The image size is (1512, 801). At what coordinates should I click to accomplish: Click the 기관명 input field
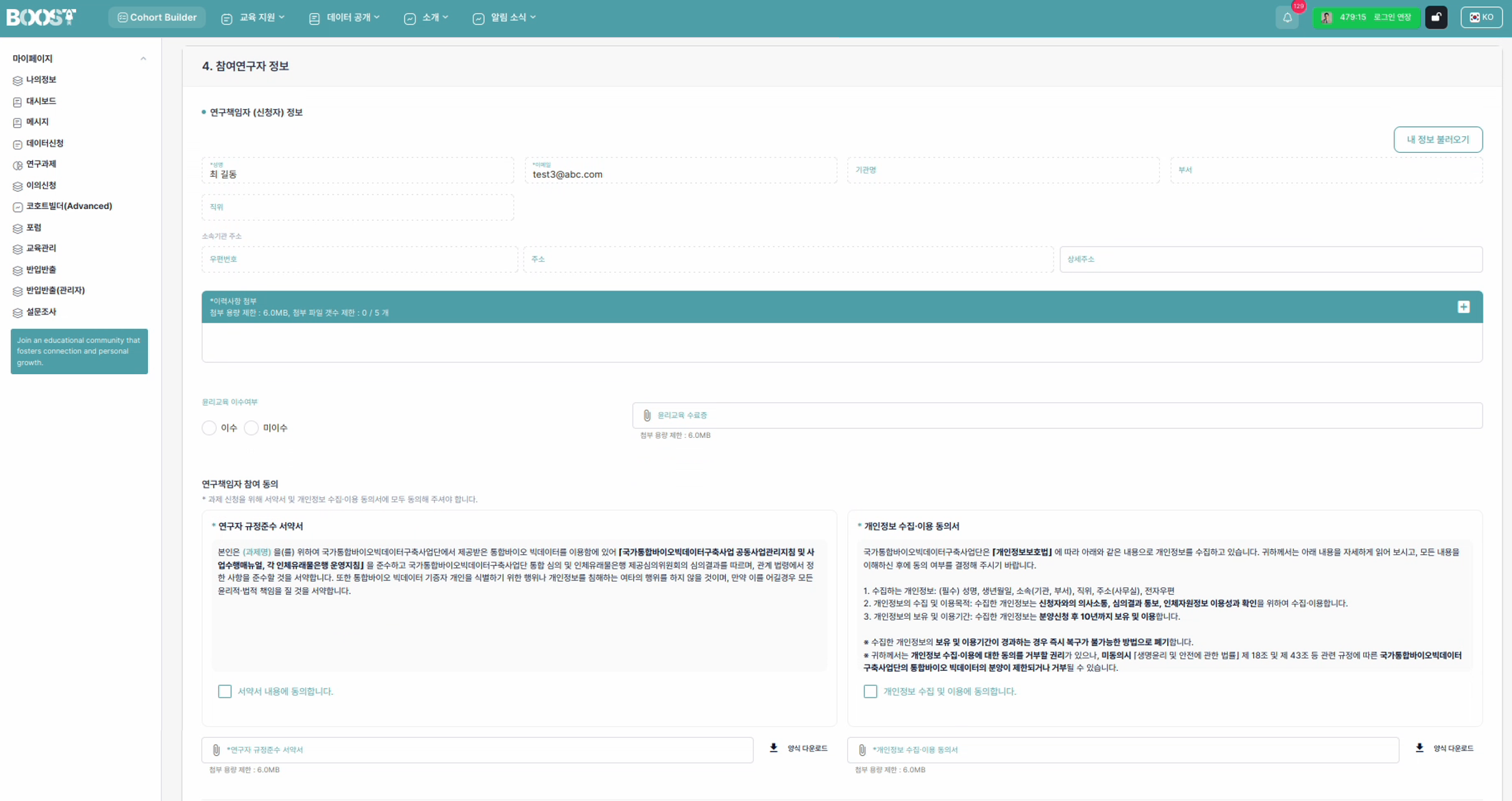point(1003,170)
